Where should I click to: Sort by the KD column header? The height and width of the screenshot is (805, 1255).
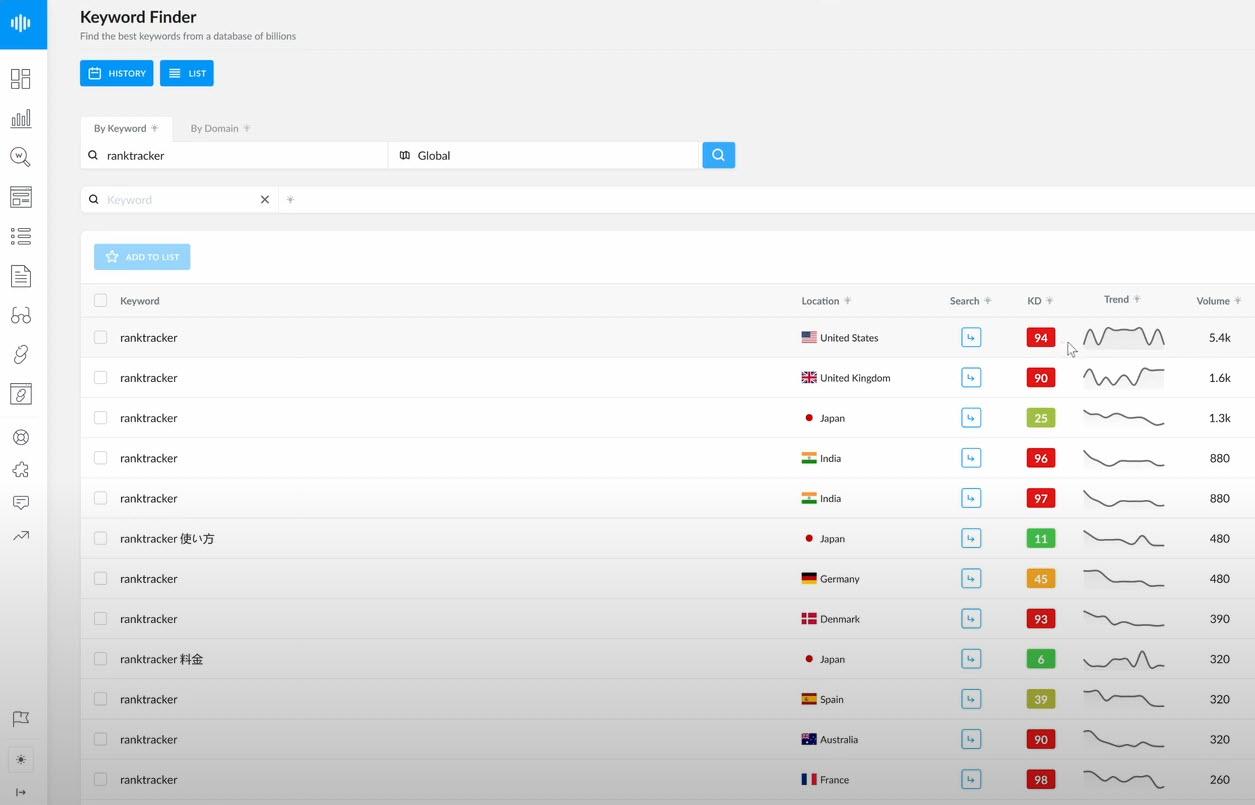[1040, 301]
